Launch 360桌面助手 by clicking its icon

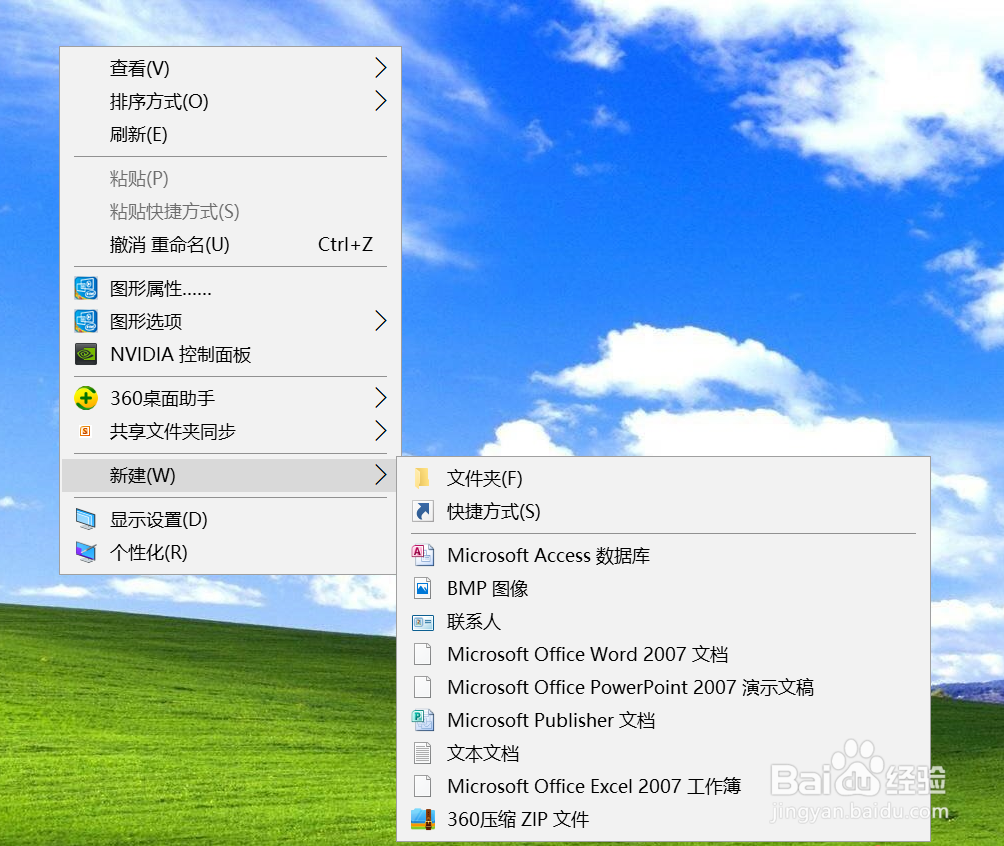click(x=86, y=397)
